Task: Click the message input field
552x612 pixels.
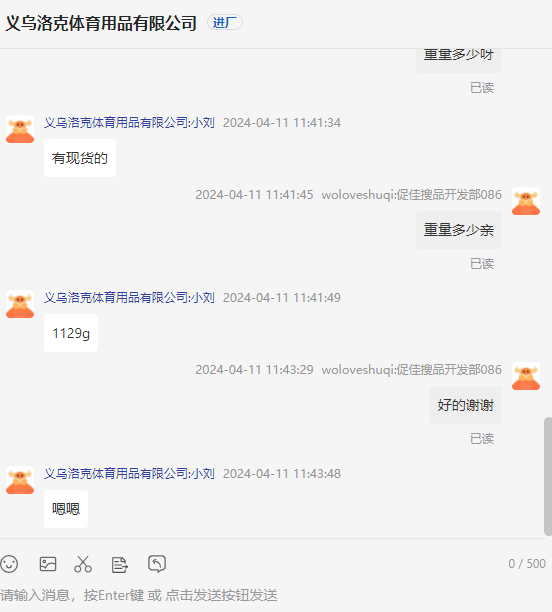Action: click(273, 595)
